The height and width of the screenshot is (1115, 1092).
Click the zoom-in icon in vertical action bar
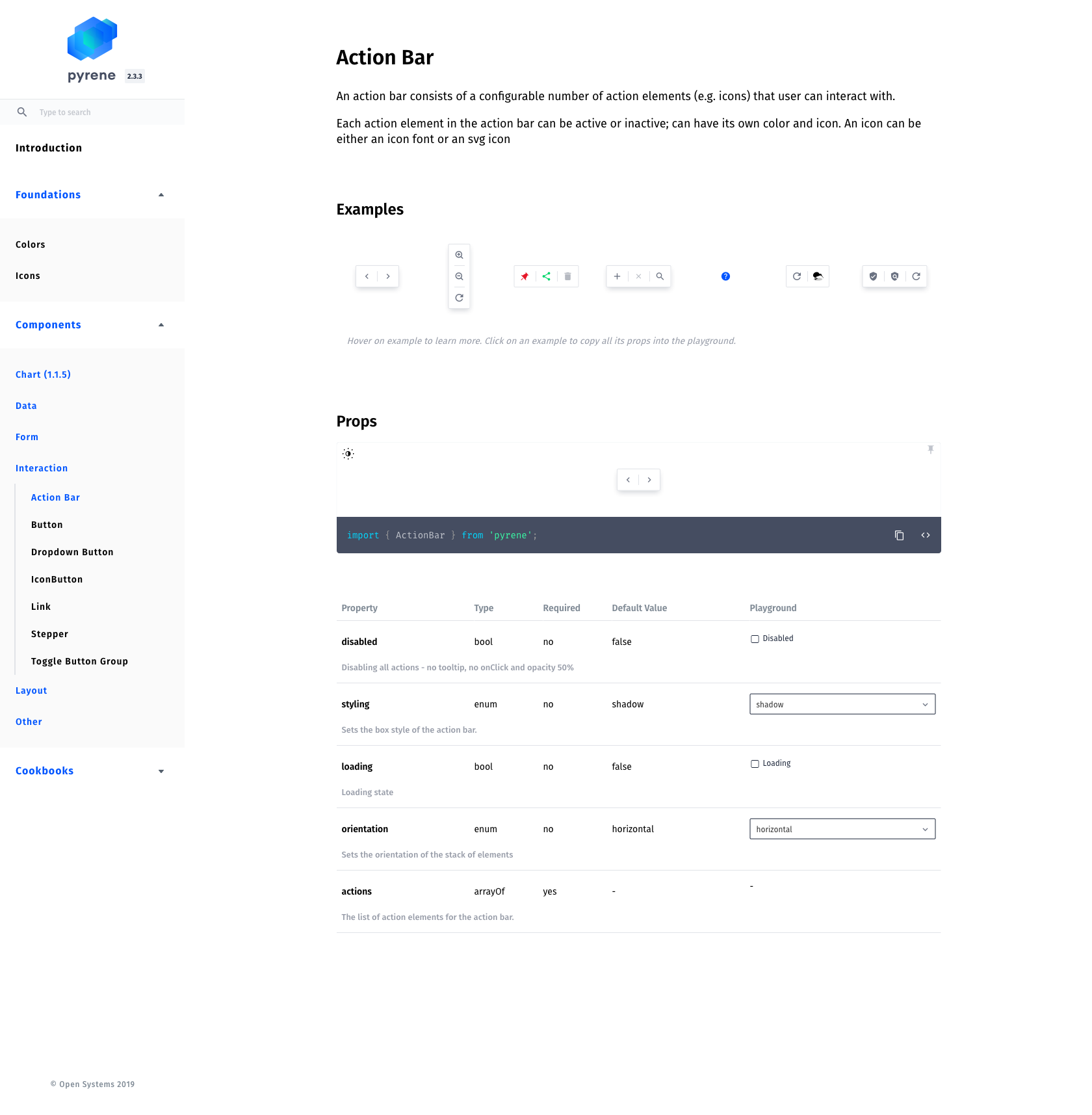[x=459, y=255]
